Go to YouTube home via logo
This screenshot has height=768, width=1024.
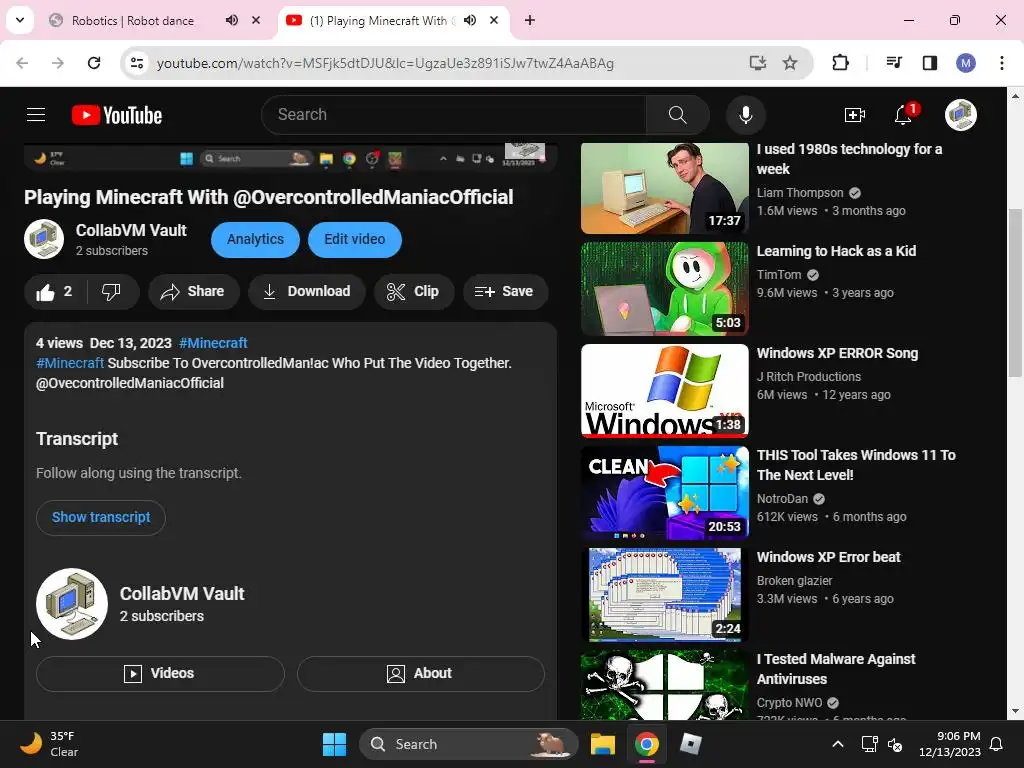[117, 115]
